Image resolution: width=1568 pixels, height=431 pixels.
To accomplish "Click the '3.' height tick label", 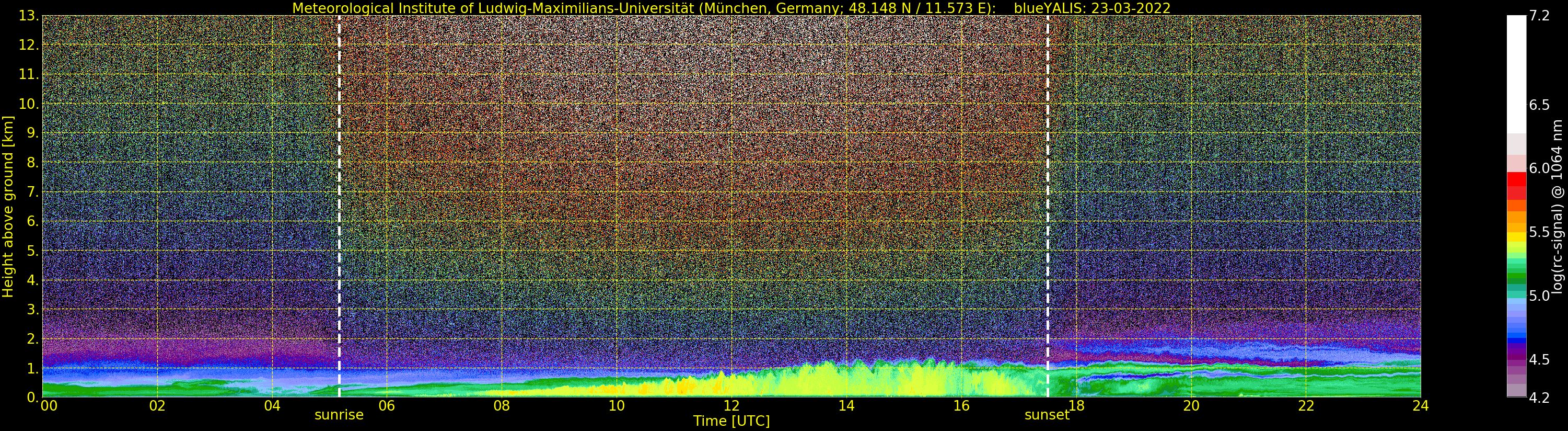I will [33, 309].
